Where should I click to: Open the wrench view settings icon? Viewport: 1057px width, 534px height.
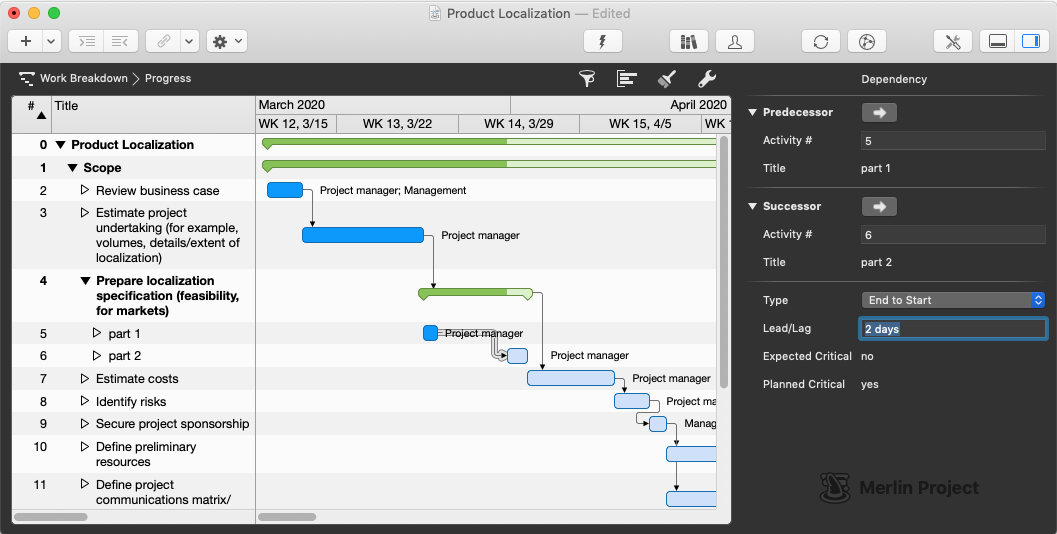[706, 79]
